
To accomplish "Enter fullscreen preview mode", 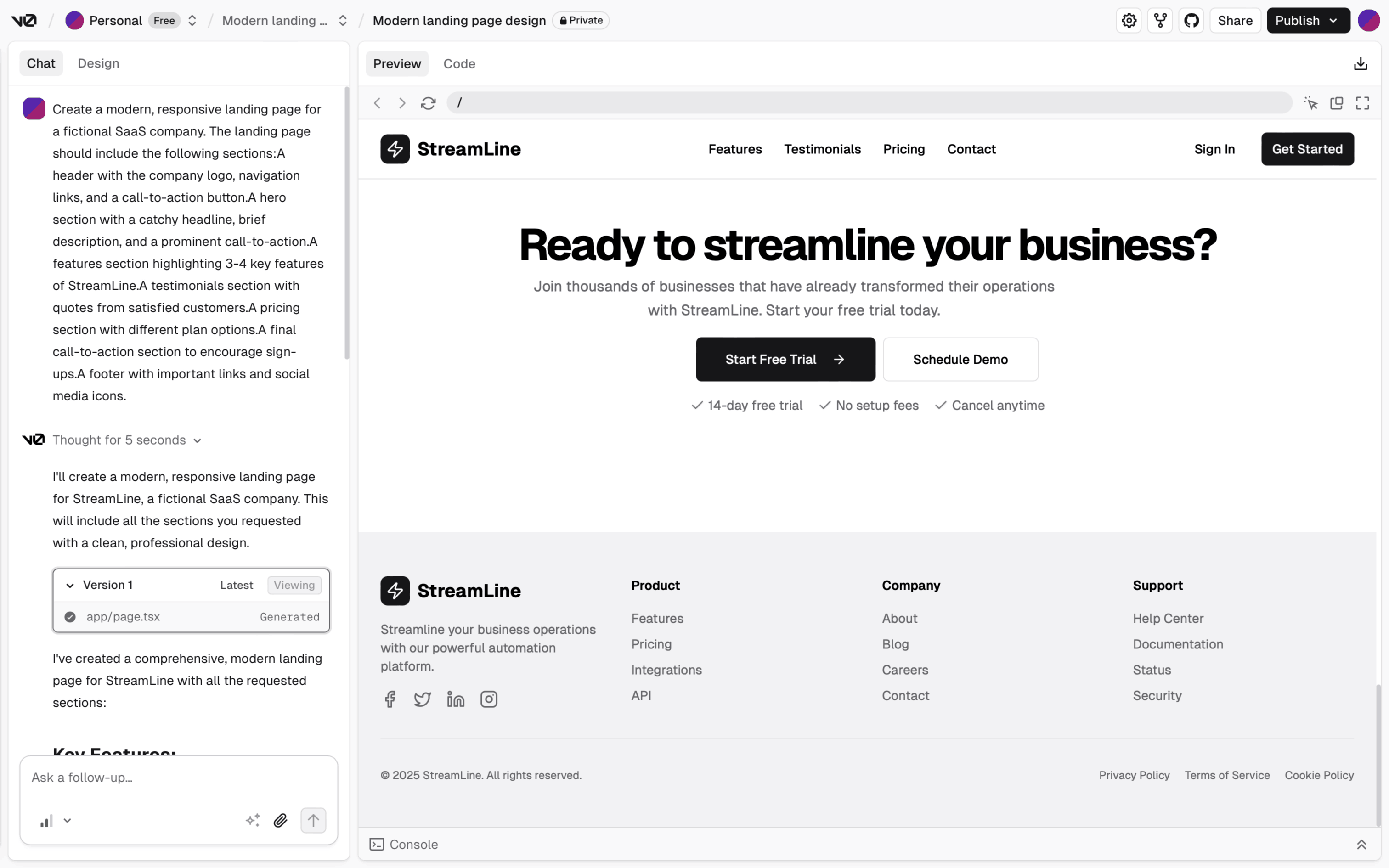I will pos(1362,103).
